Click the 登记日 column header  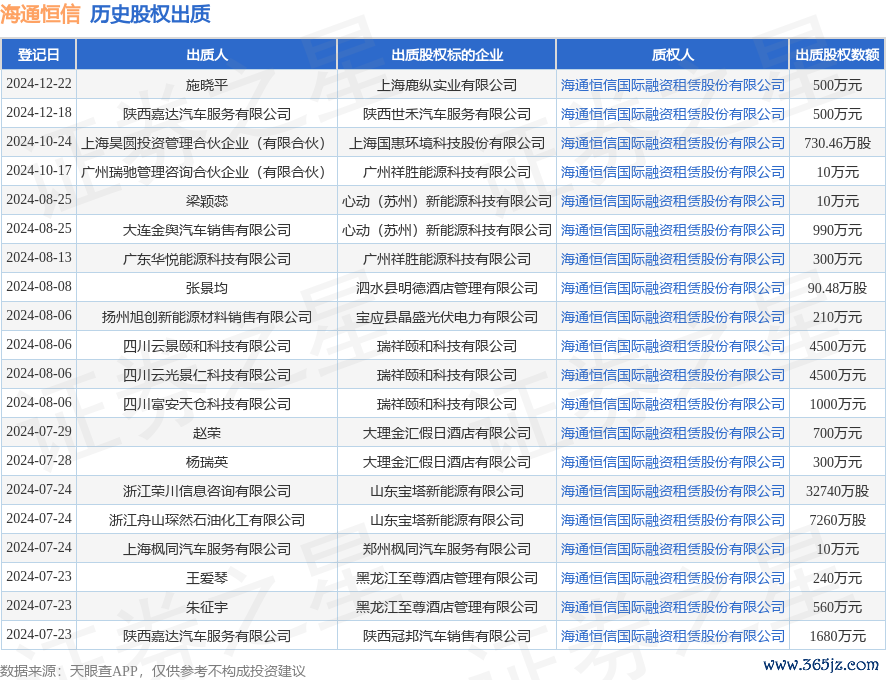pos(38,55)
